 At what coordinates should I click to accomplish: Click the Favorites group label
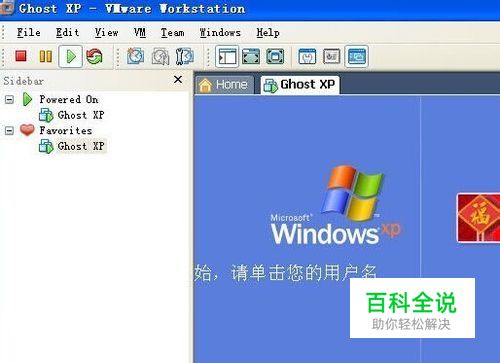tap(66, 130)
